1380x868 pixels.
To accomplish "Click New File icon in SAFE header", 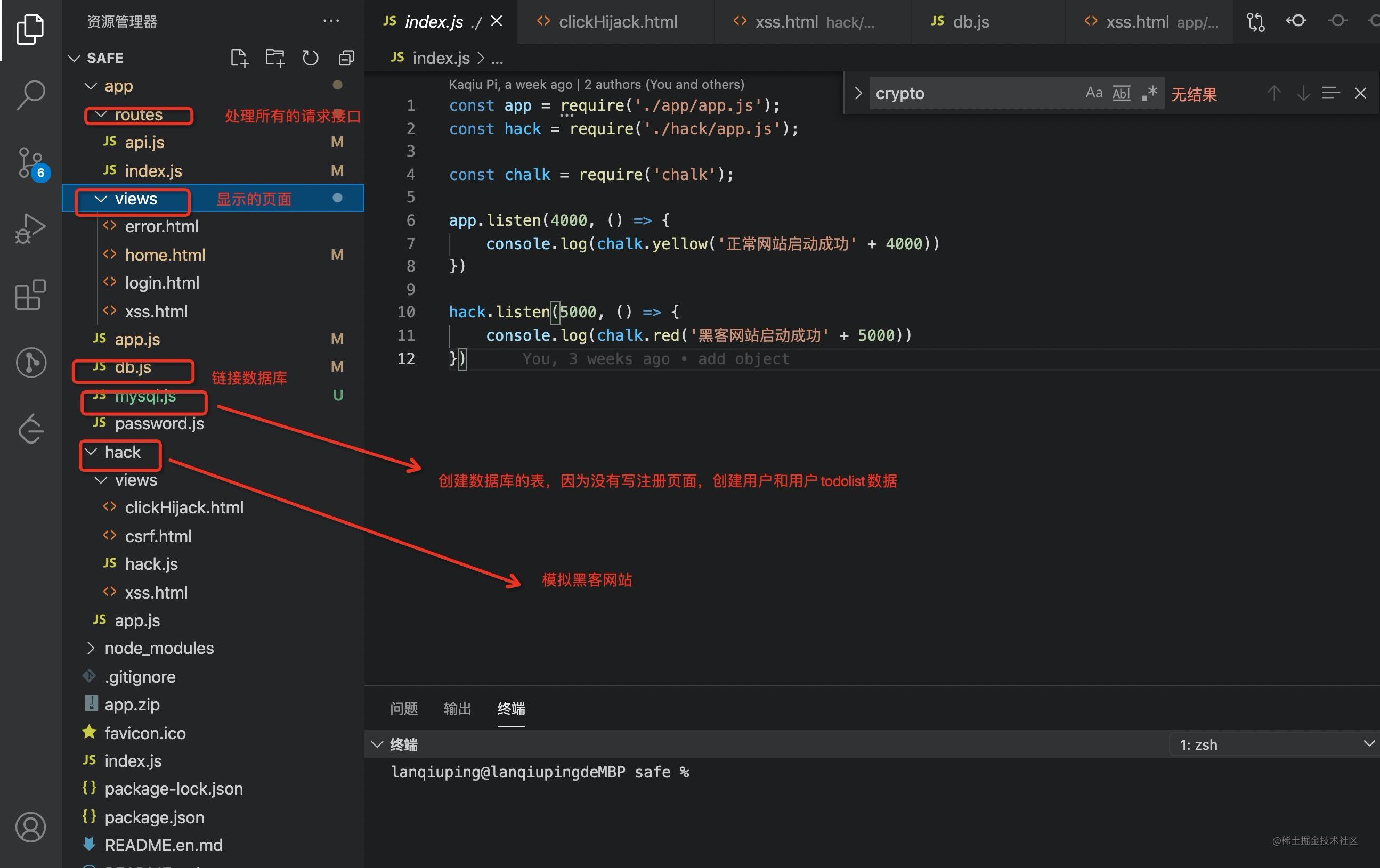I will coord(240,58).
